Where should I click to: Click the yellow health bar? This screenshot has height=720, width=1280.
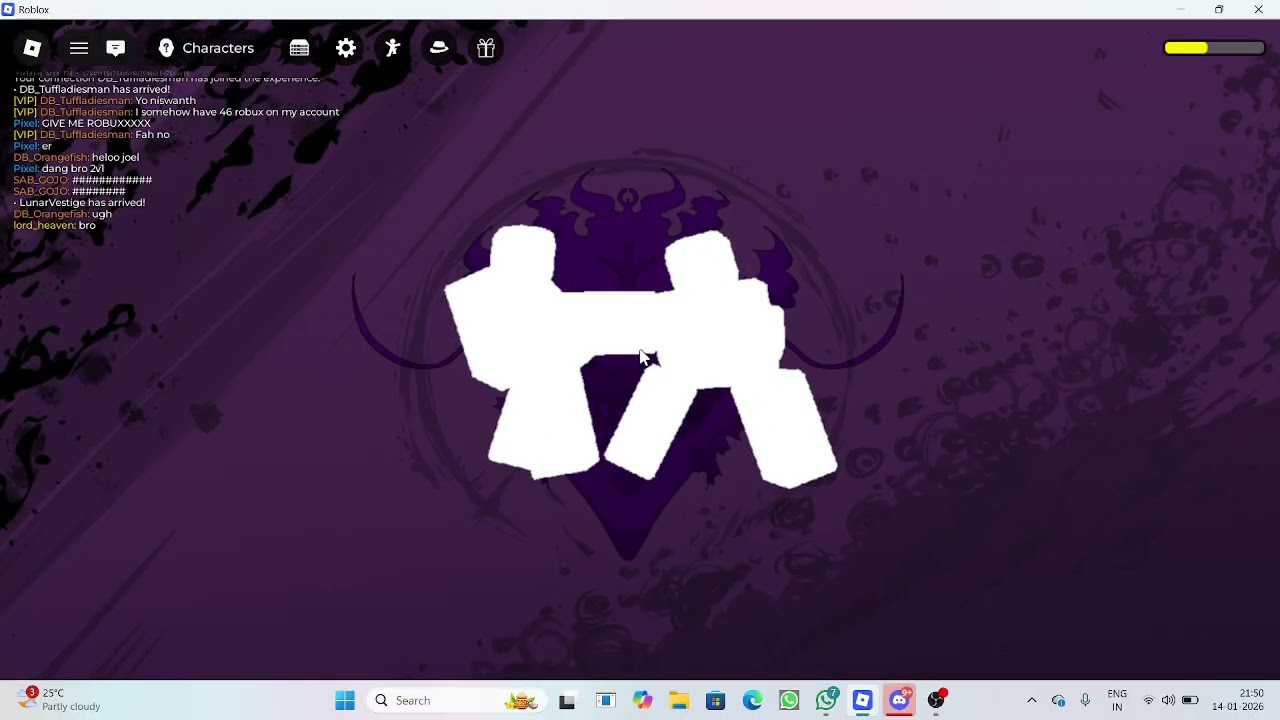click(1214, 48)
